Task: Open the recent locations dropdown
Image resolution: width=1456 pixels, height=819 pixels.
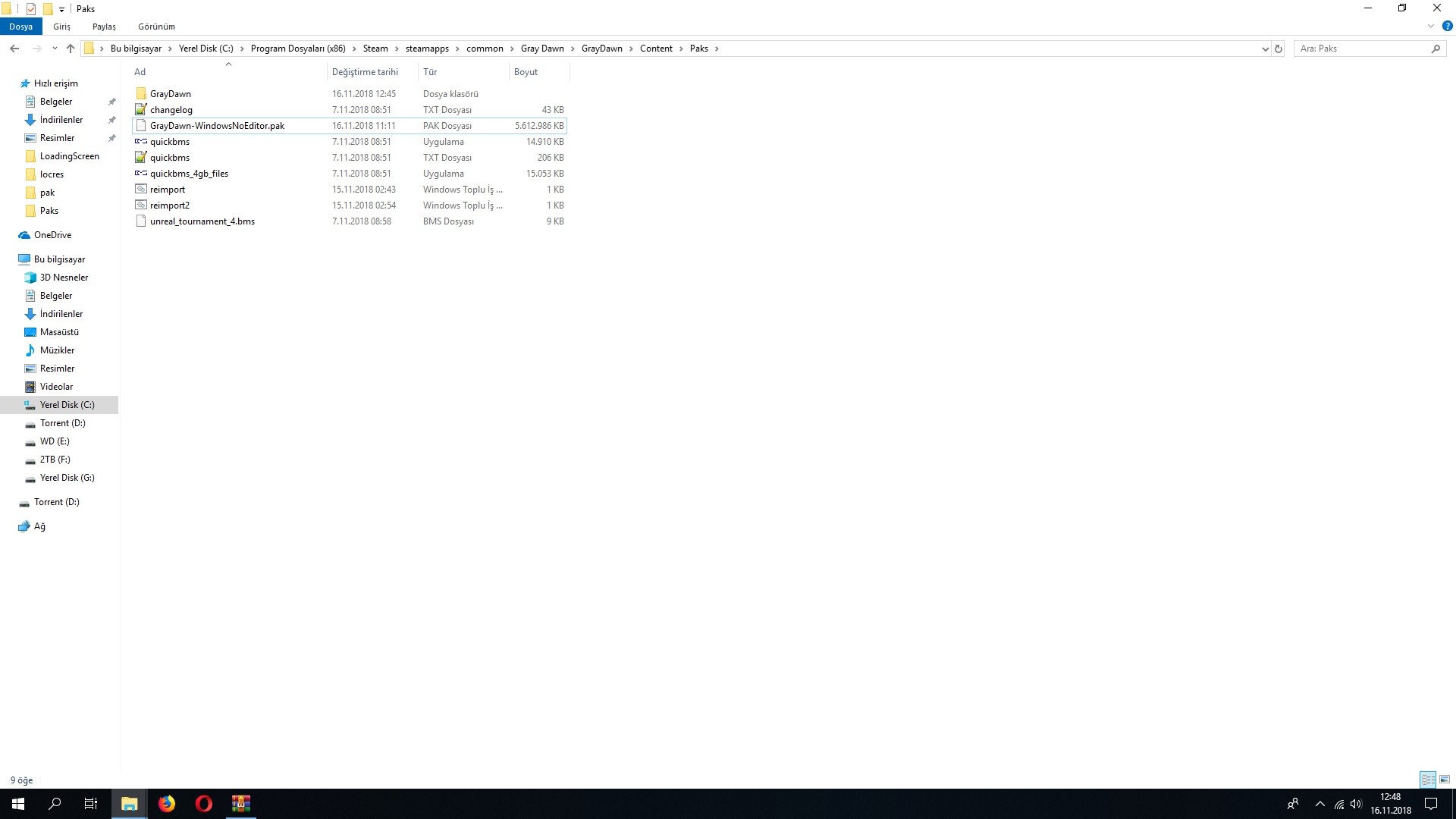Action: tap(55, 49)
